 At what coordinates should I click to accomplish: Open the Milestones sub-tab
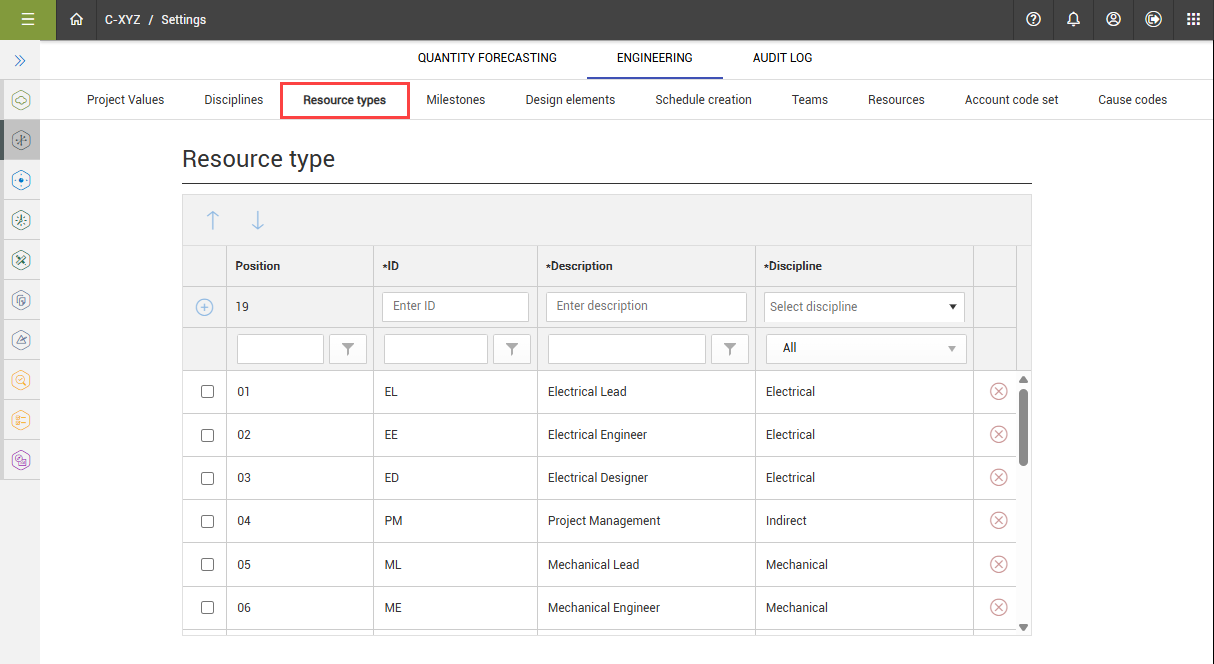[455, 100]
